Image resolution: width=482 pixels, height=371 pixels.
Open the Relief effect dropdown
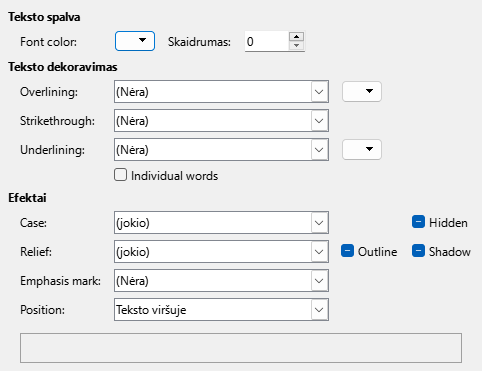point(221,251)
